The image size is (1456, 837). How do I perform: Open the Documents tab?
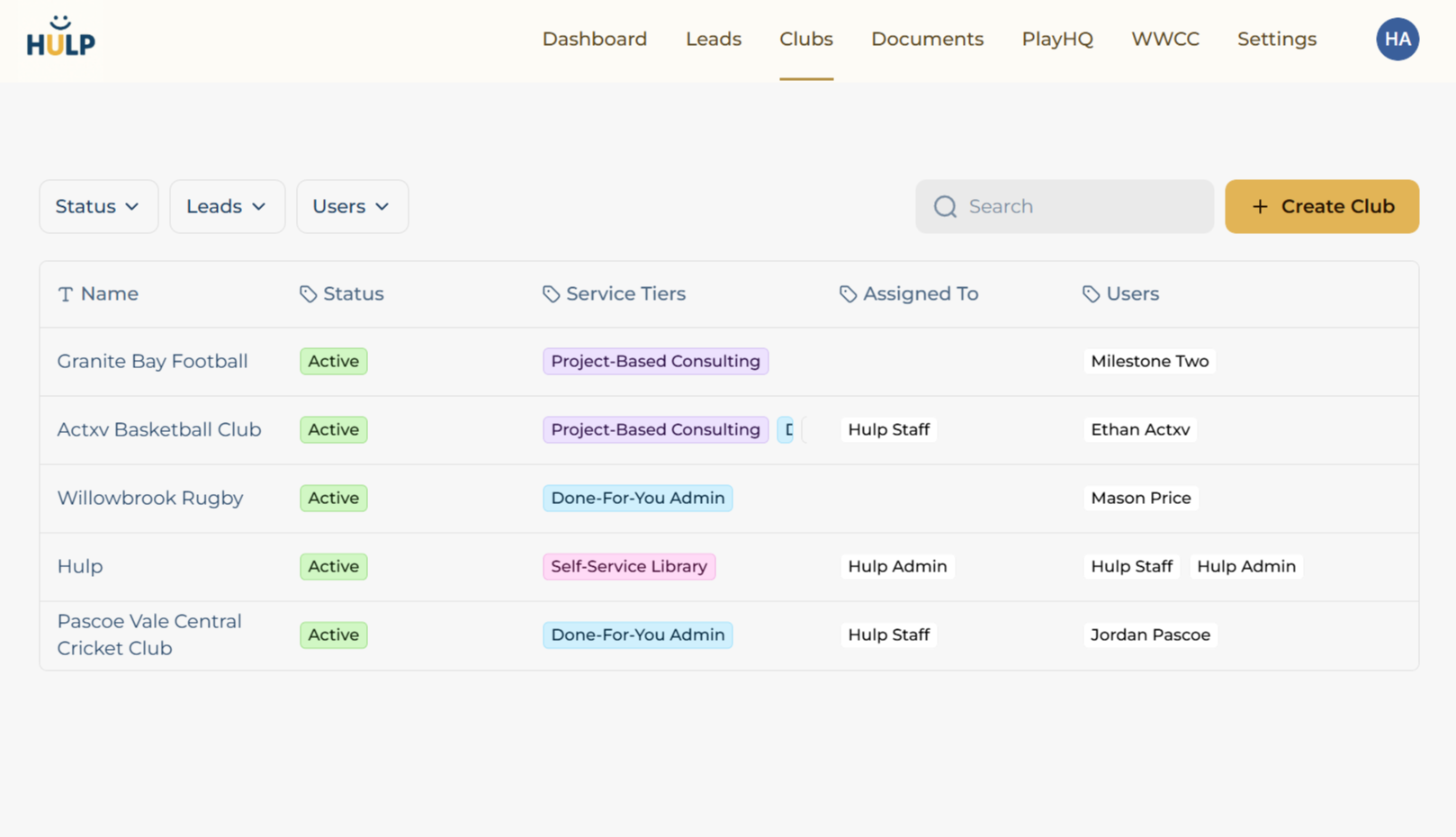(927, 39)
